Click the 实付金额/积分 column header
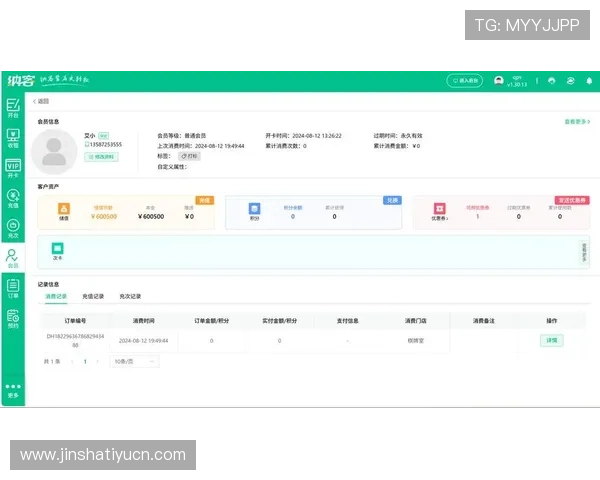 [280, 321]
